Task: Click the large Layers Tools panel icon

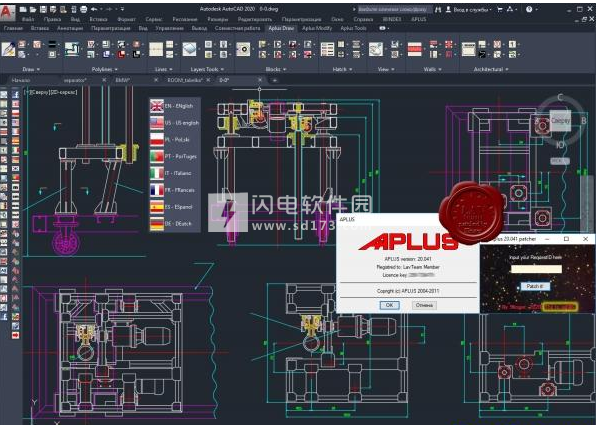Action: click(189, 49)
